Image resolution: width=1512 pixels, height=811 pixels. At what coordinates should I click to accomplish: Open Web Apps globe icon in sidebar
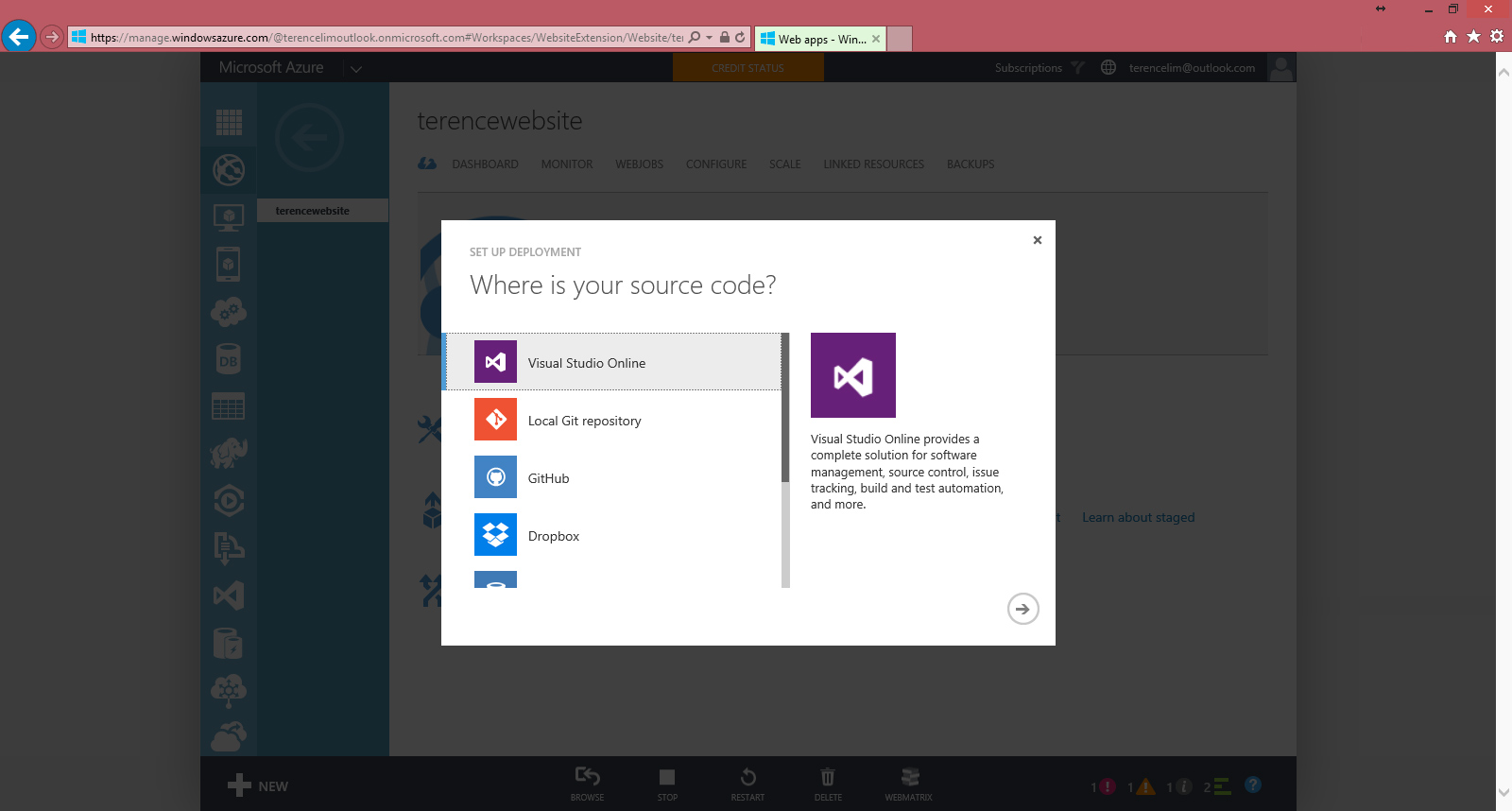coord(229,170)
